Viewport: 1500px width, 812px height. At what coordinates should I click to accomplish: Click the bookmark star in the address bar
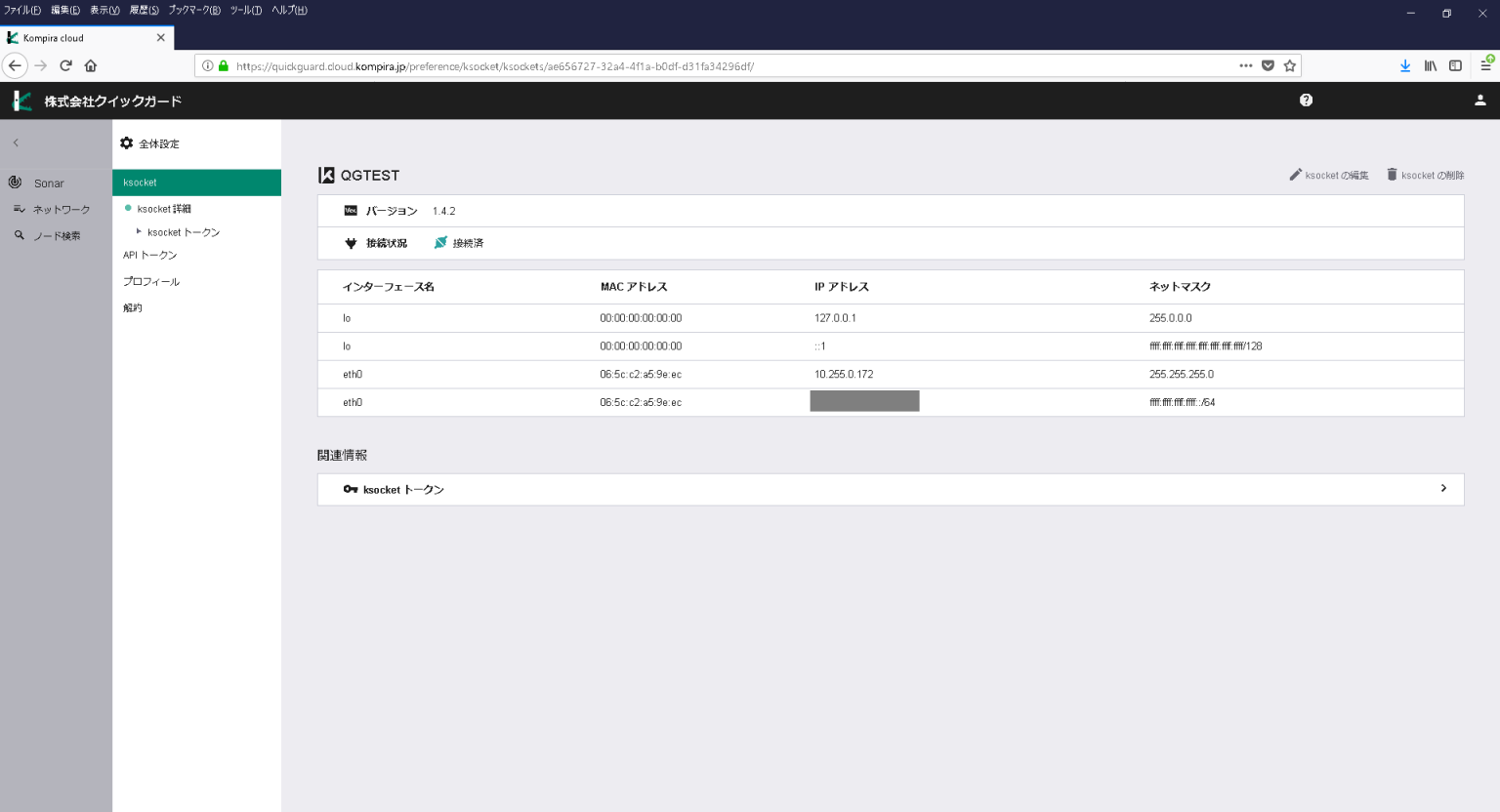pos(1290,65)
